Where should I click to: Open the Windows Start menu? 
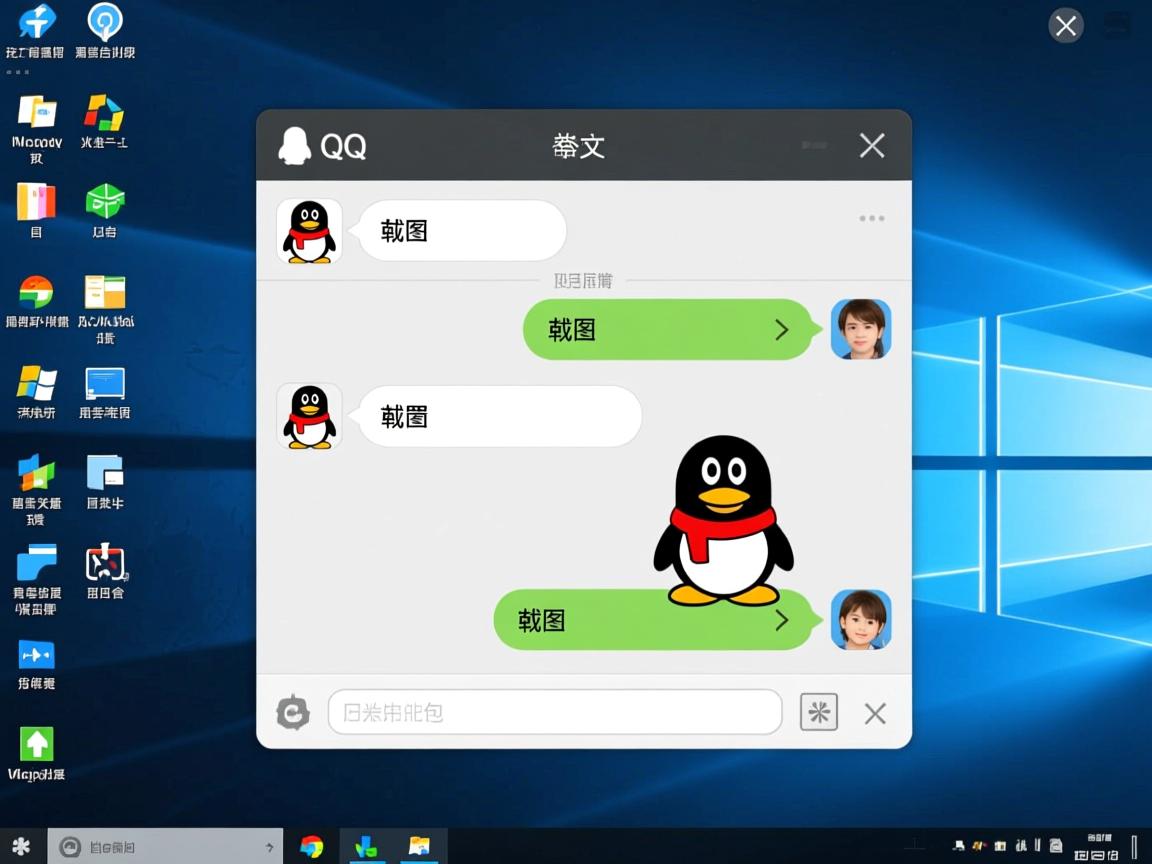pos(20,845)
